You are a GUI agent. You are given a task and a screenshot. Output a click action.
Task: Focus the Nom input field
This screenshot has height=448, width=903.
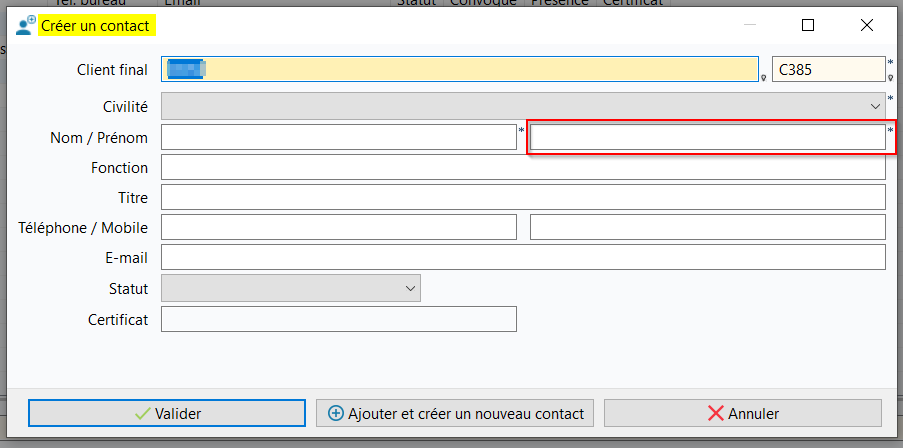(x=339, y=137)
